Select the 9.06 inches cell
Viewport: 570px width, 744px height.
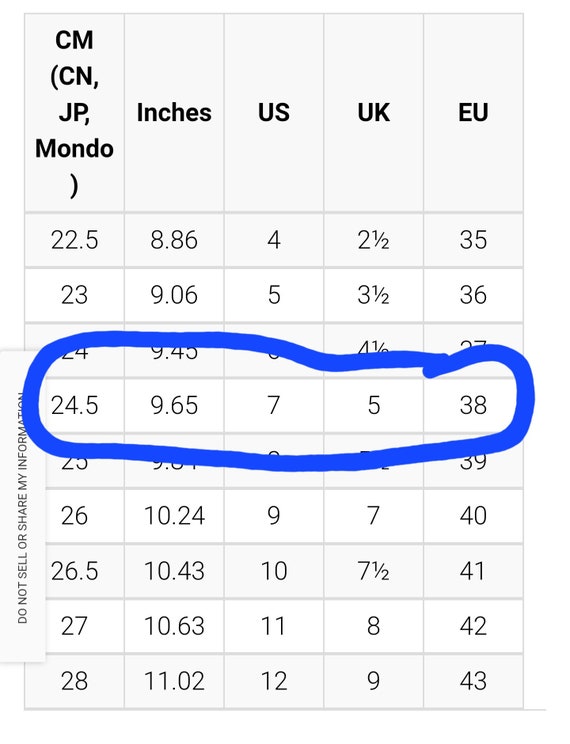click(174, 295)
